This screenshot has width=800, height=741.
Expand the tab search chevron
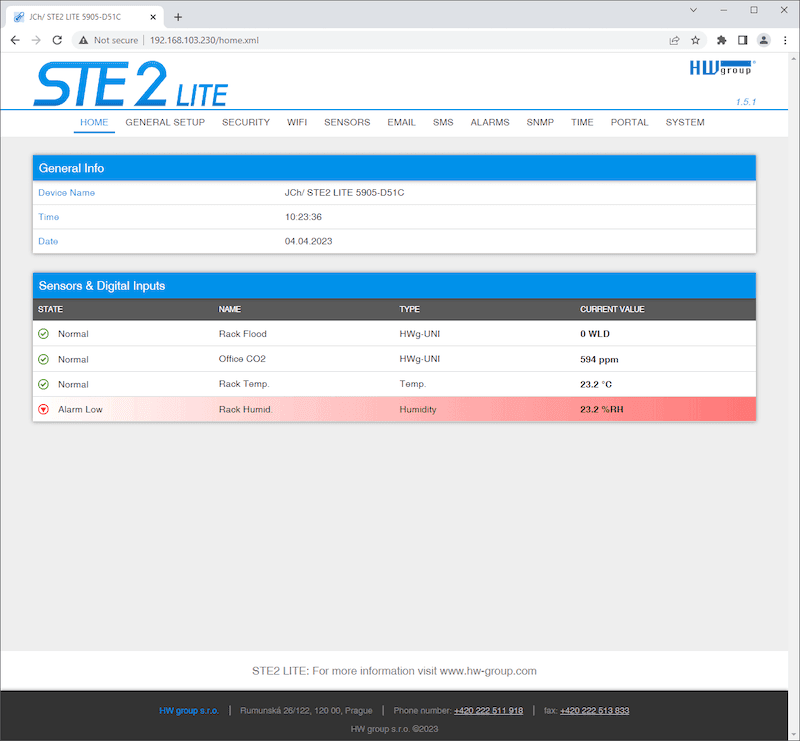(695, 10)
